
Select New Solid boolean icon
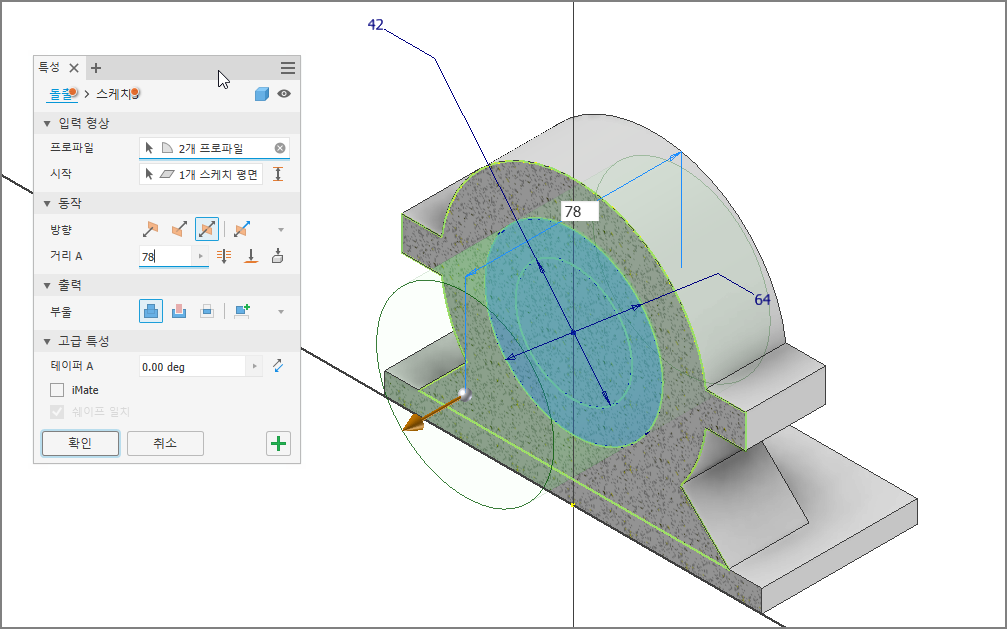point(242,312)
